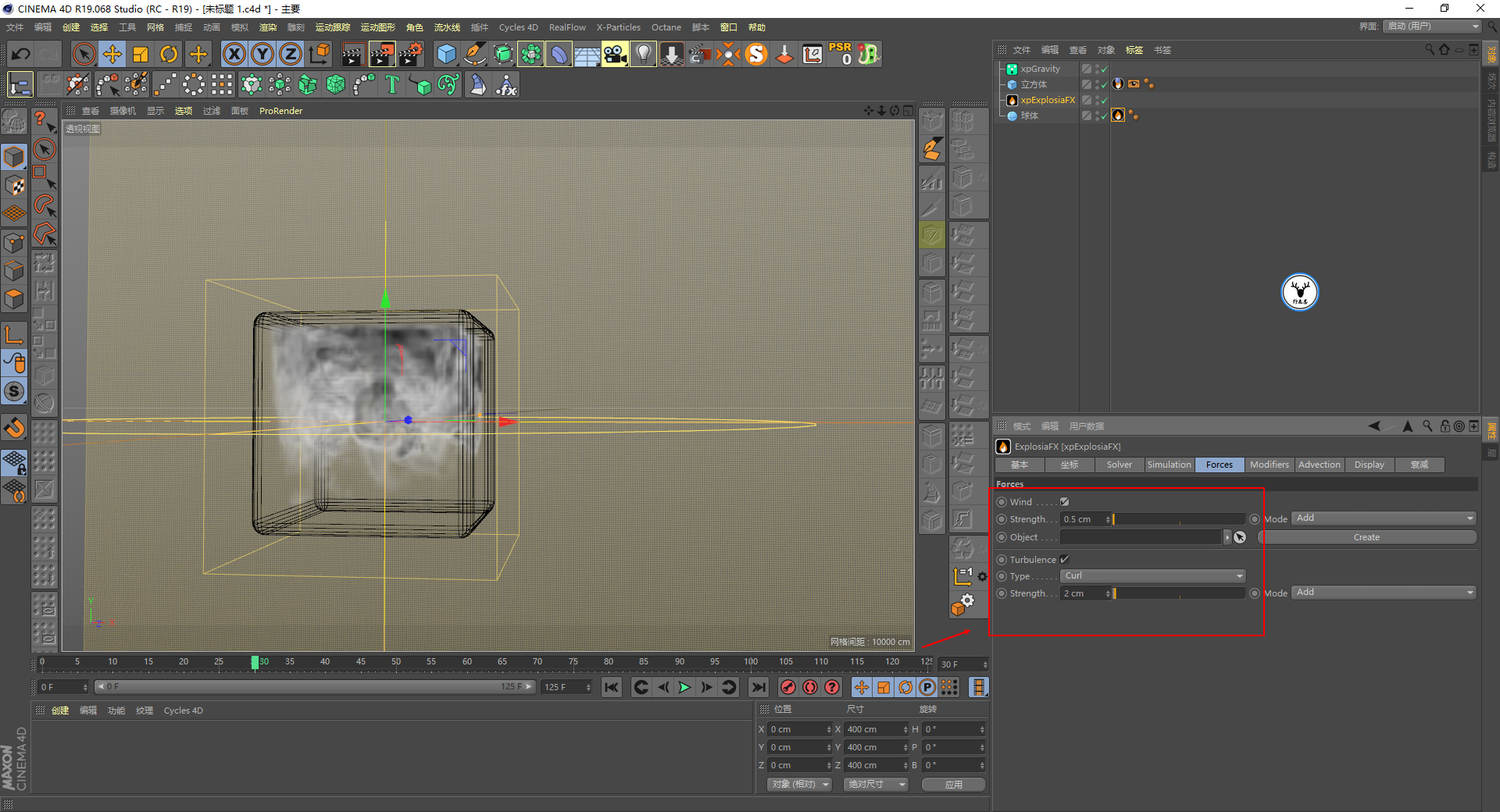The height and width of the screenshot is (812, 1500).
Task: Toggle the Y axis lock
Action: click(x=262, y=54)
